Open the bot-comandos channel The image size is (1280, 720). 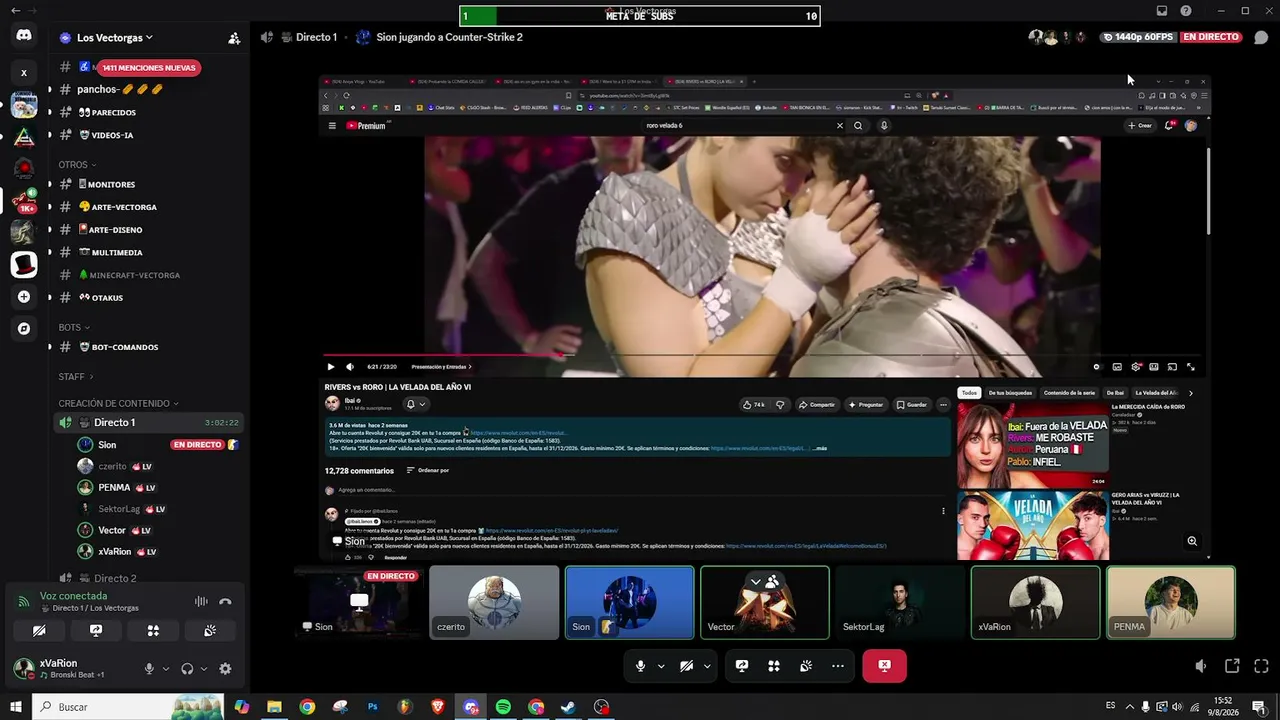[x=149, y=347]
